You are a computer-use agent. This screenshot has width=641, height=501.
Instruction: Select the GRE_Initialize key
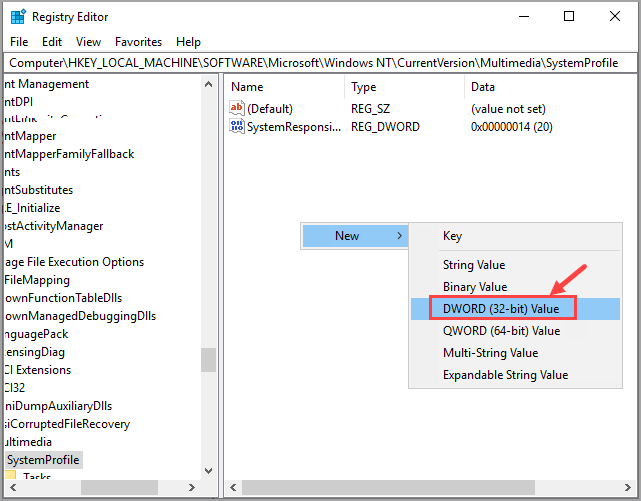(32, 208)
